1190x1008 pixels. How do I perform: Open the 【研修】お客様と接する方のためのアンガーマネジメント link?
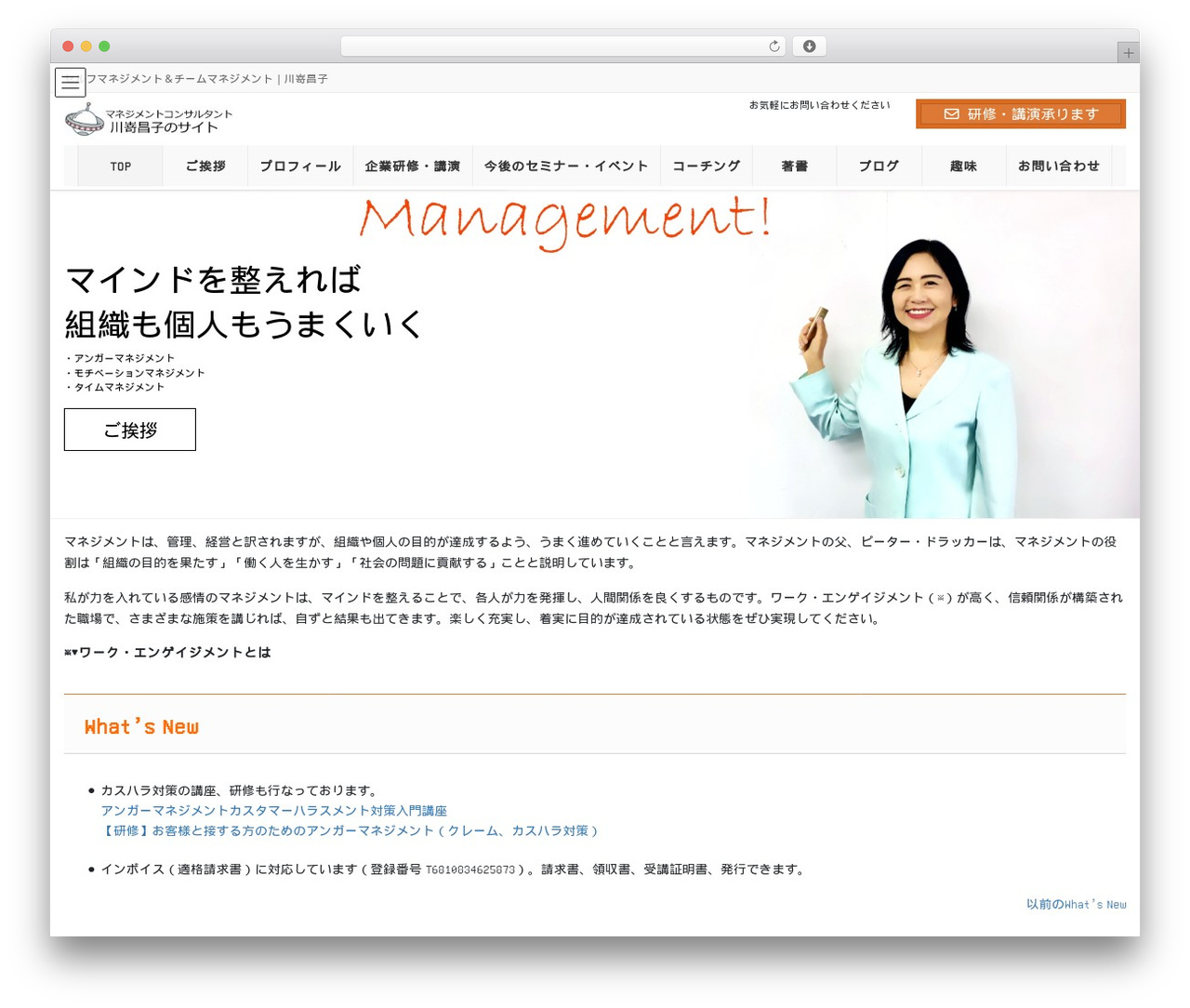point(350,830)
